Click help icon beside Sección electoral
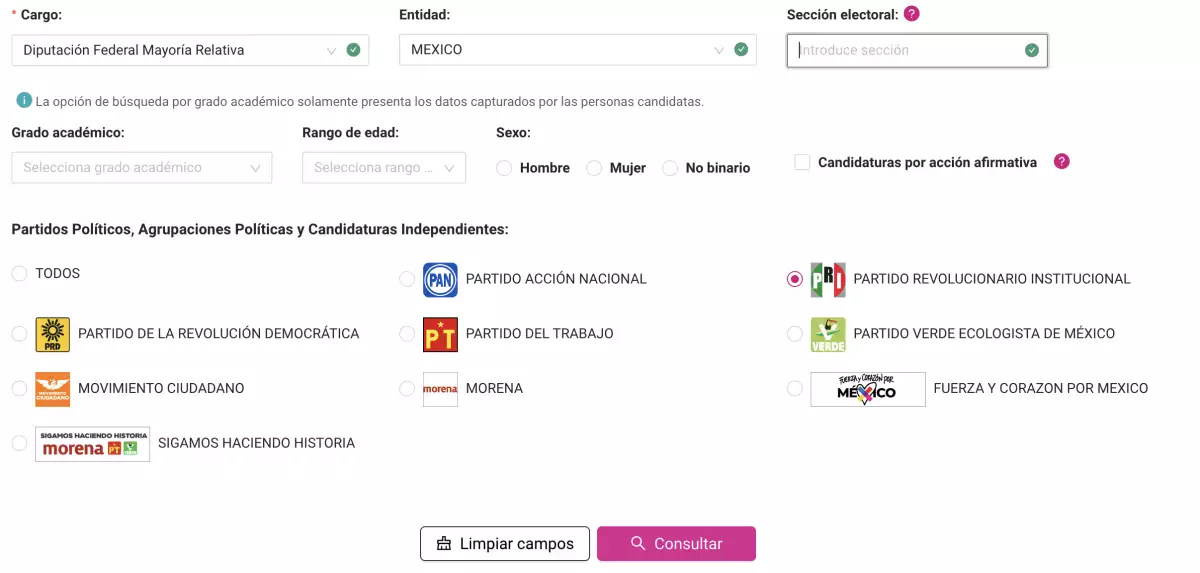 click(911, 14)
